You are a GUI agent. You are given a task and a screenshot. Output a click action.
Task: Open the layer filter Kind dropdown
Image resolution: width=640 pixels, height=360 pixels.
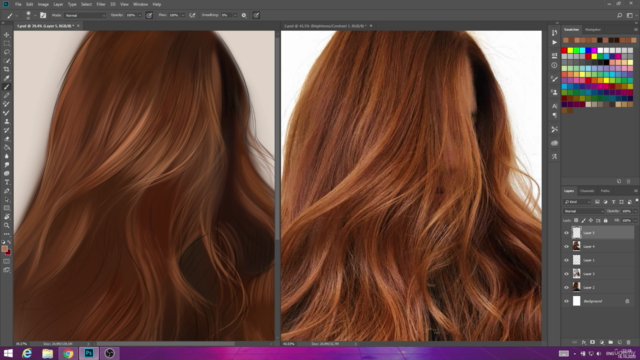coord(577,202)
